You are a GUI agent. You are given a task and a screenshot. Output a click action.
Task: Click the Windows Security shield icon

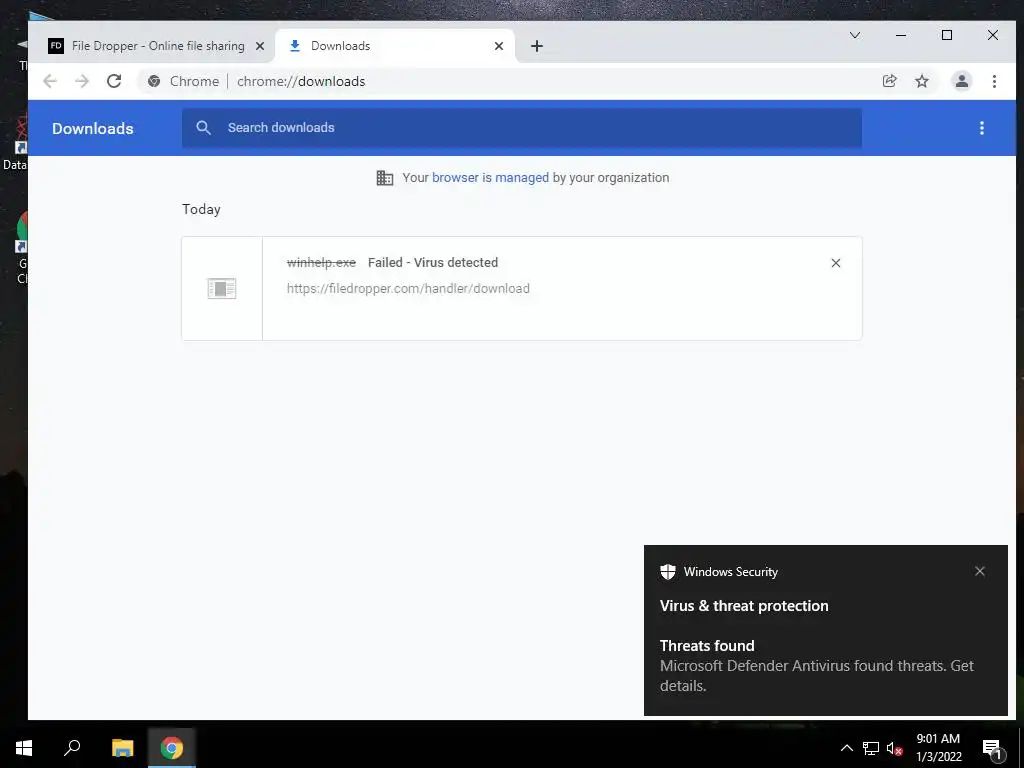667,571
